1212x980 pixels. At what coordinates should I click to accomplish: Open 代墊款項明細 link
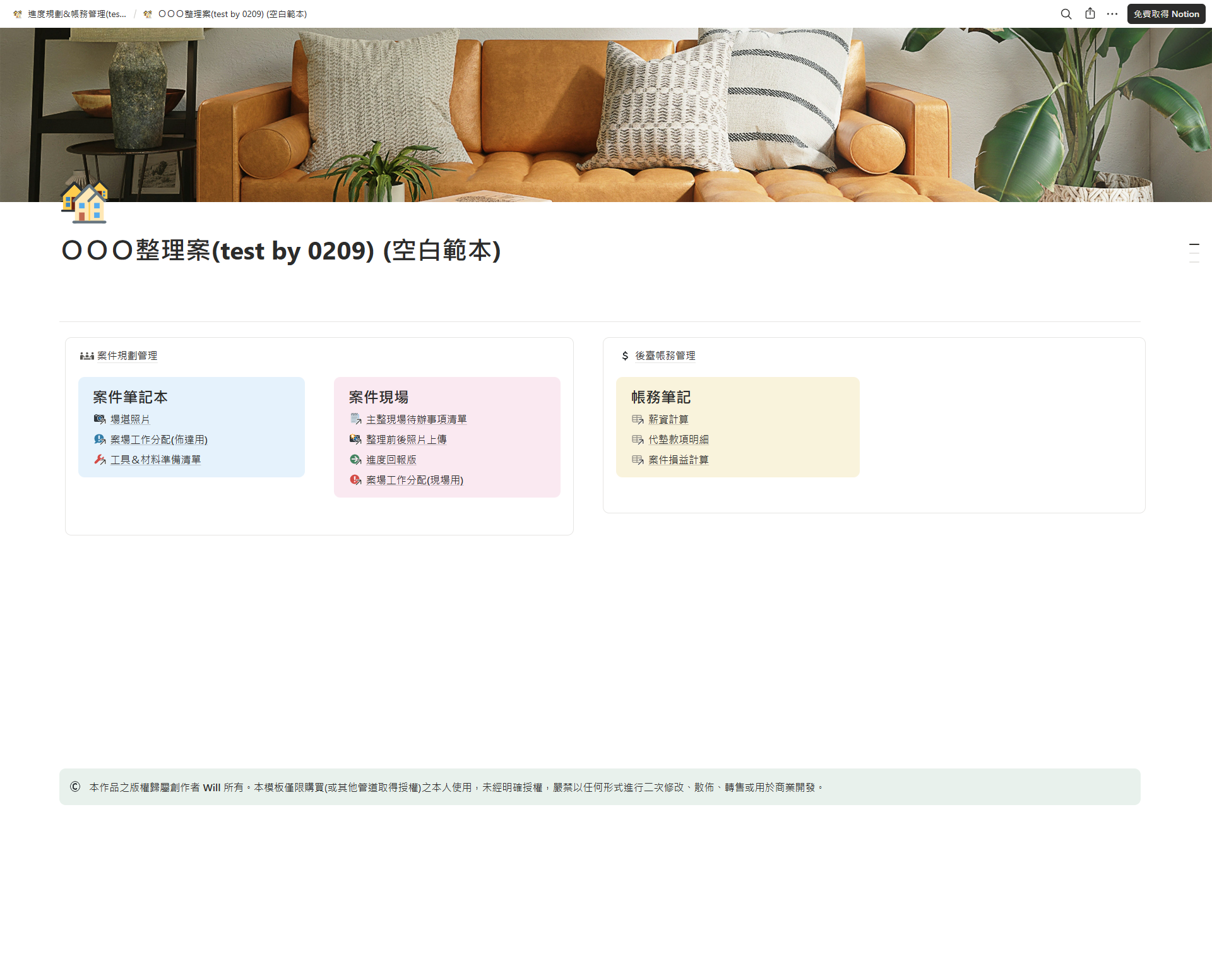click(678, 439)
